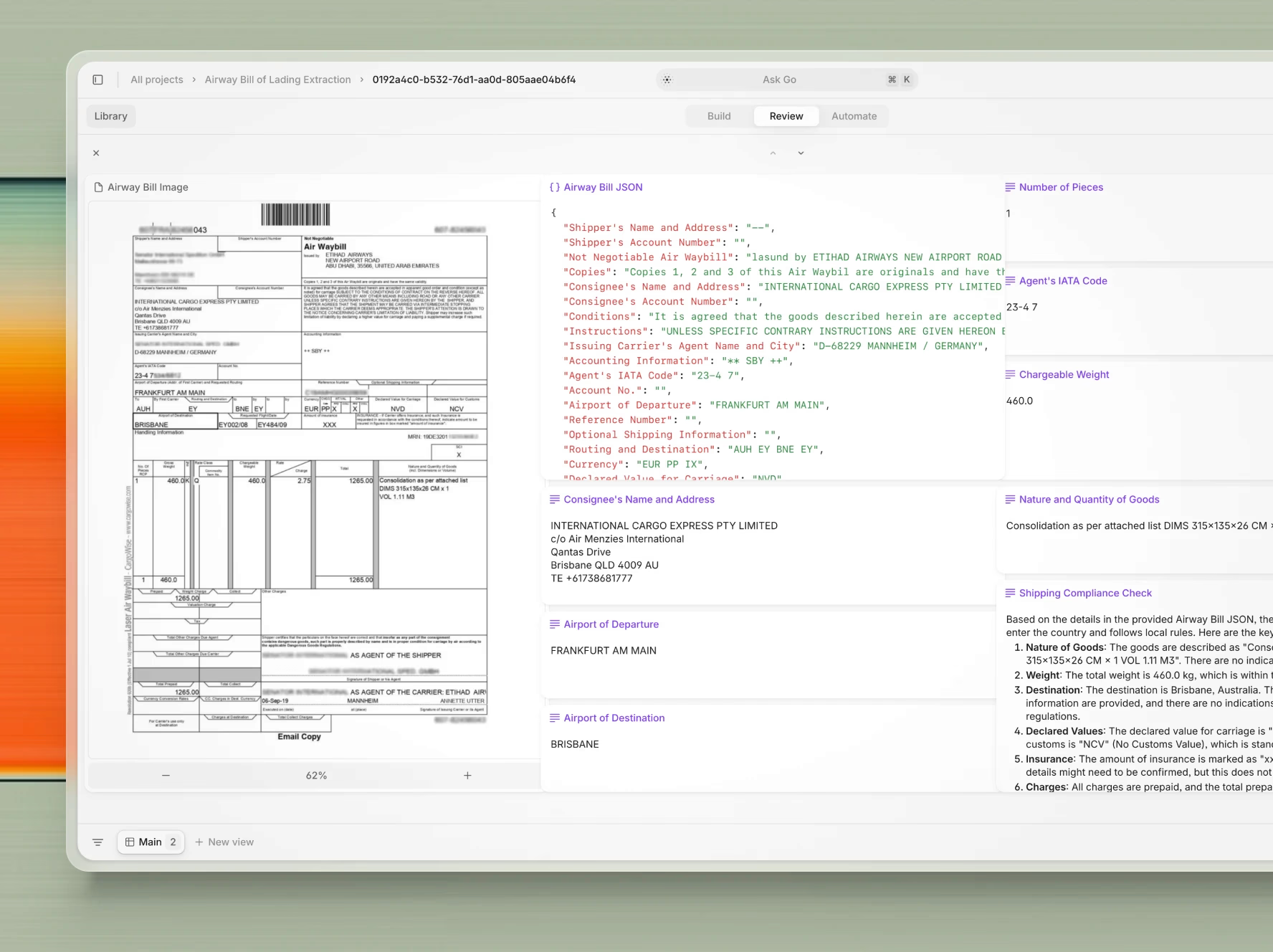
Task: Close the record review with X icon
Action: 96,153
